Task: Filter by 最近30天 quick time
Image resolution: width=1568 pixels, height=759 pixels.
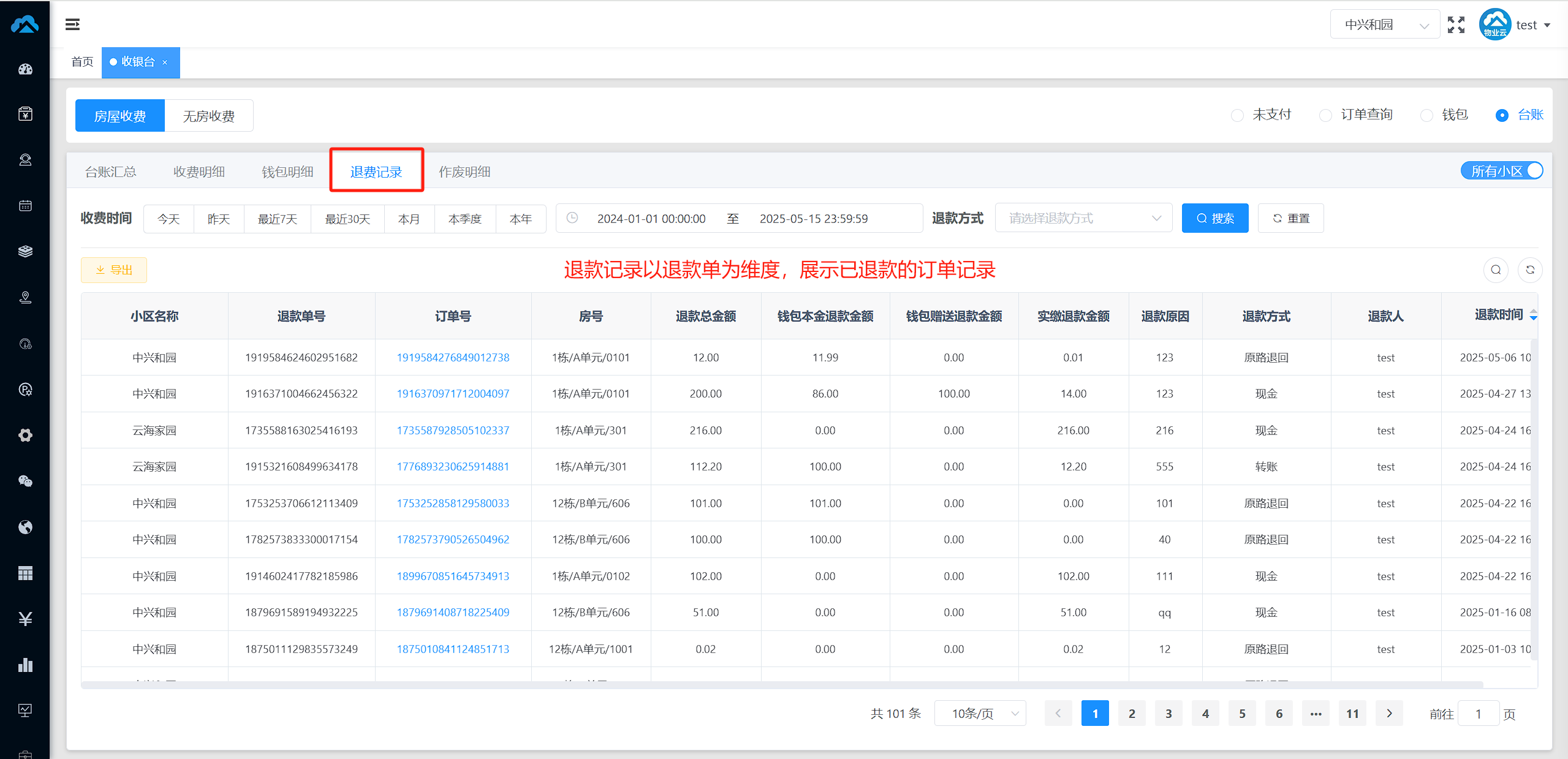Action: pyautogui.click(x=347, y=219)
